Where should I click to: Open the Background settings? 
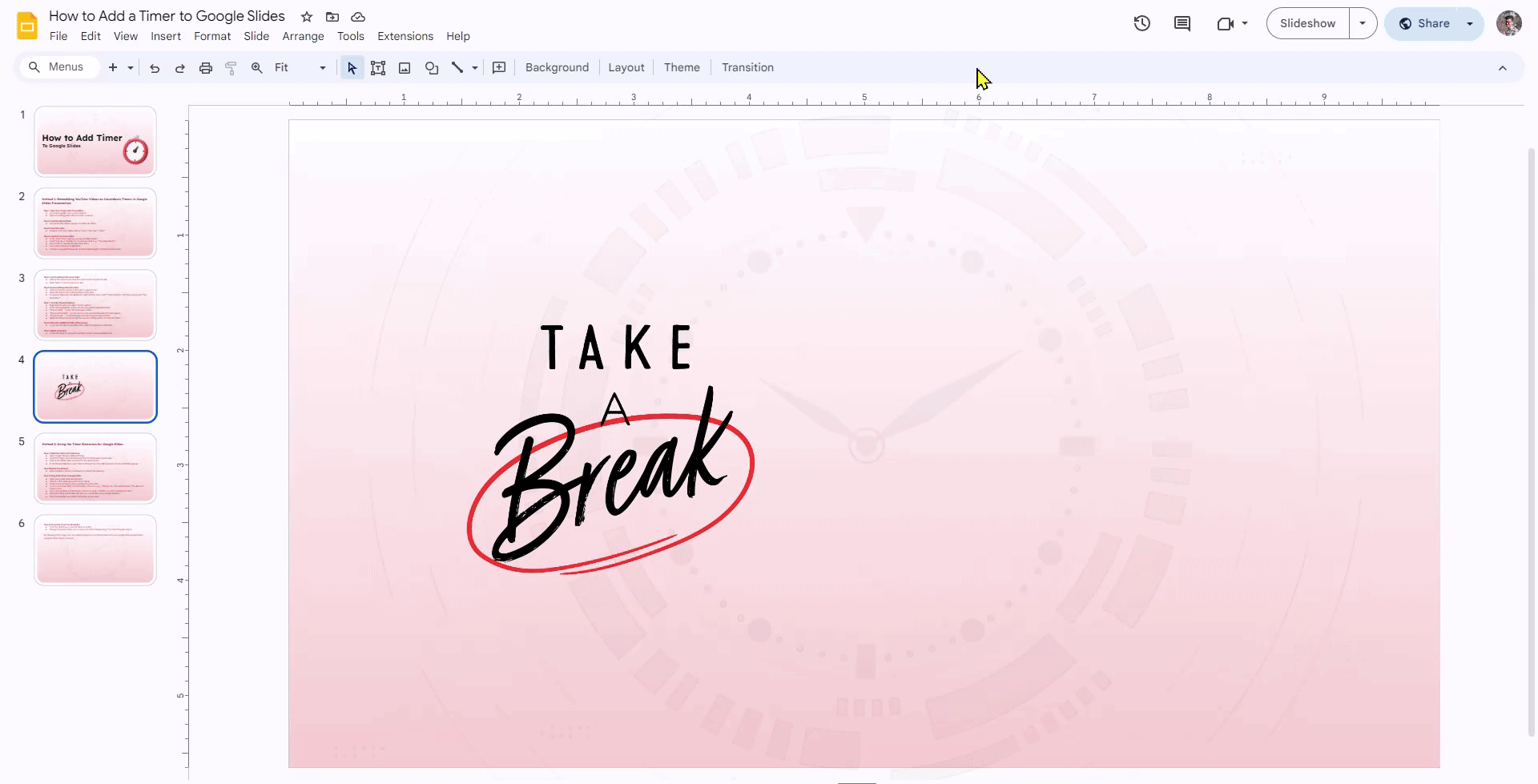557,67
